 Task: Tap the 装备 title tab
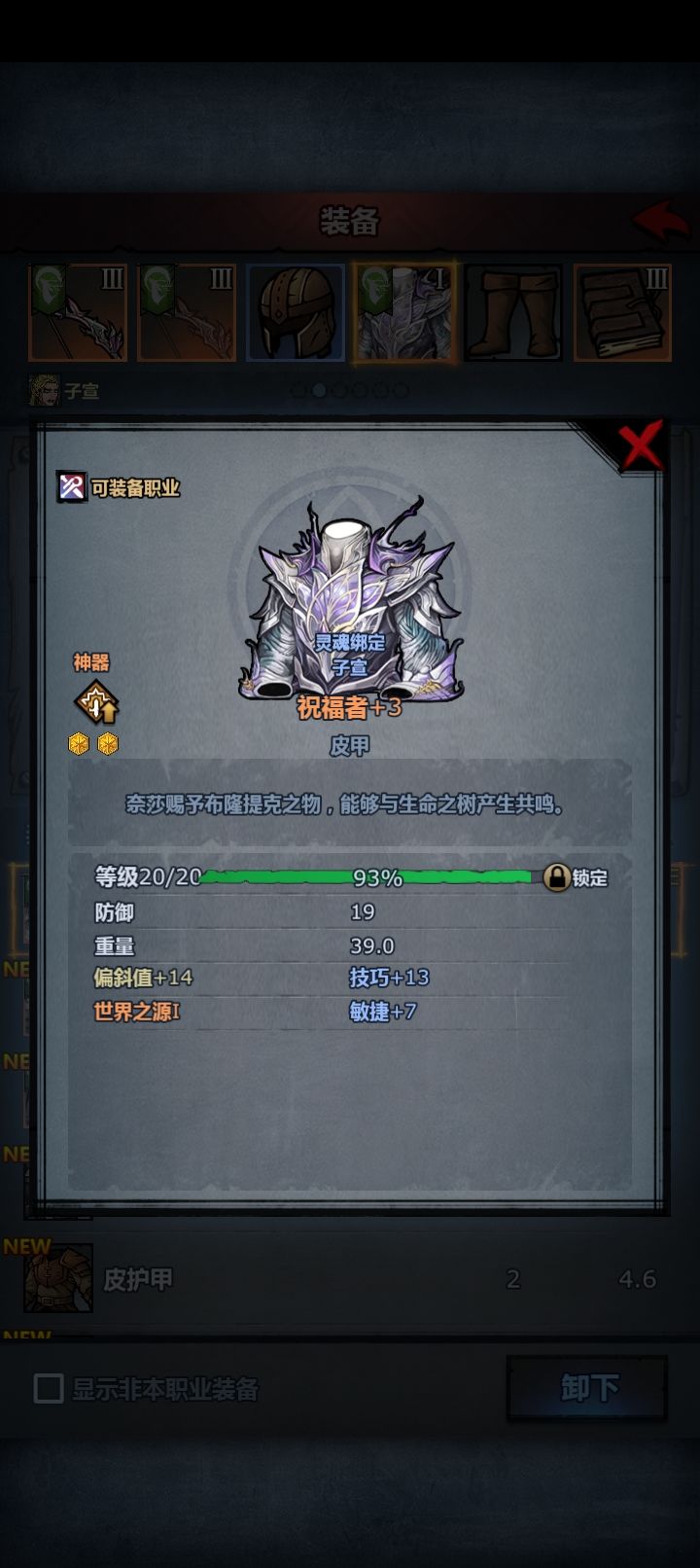(349, 222)
